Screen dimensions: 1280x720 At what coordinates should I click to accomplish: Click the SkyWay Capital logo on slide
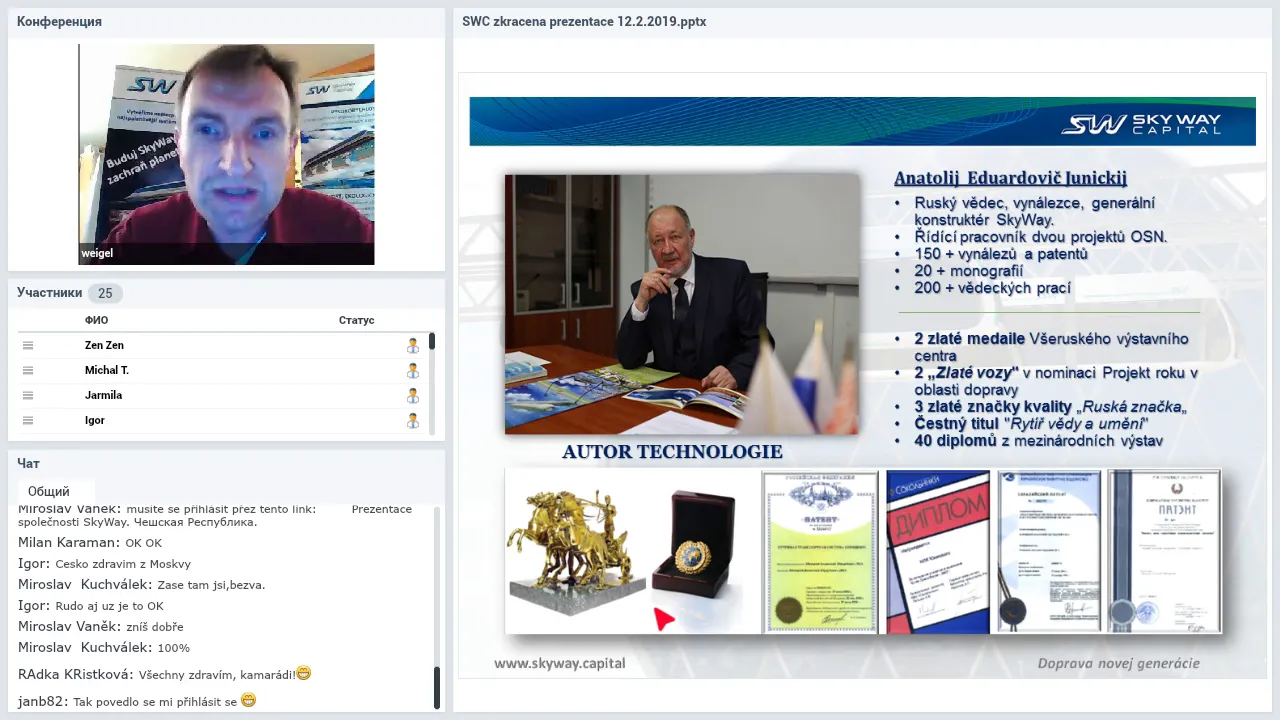(1141, 124)
